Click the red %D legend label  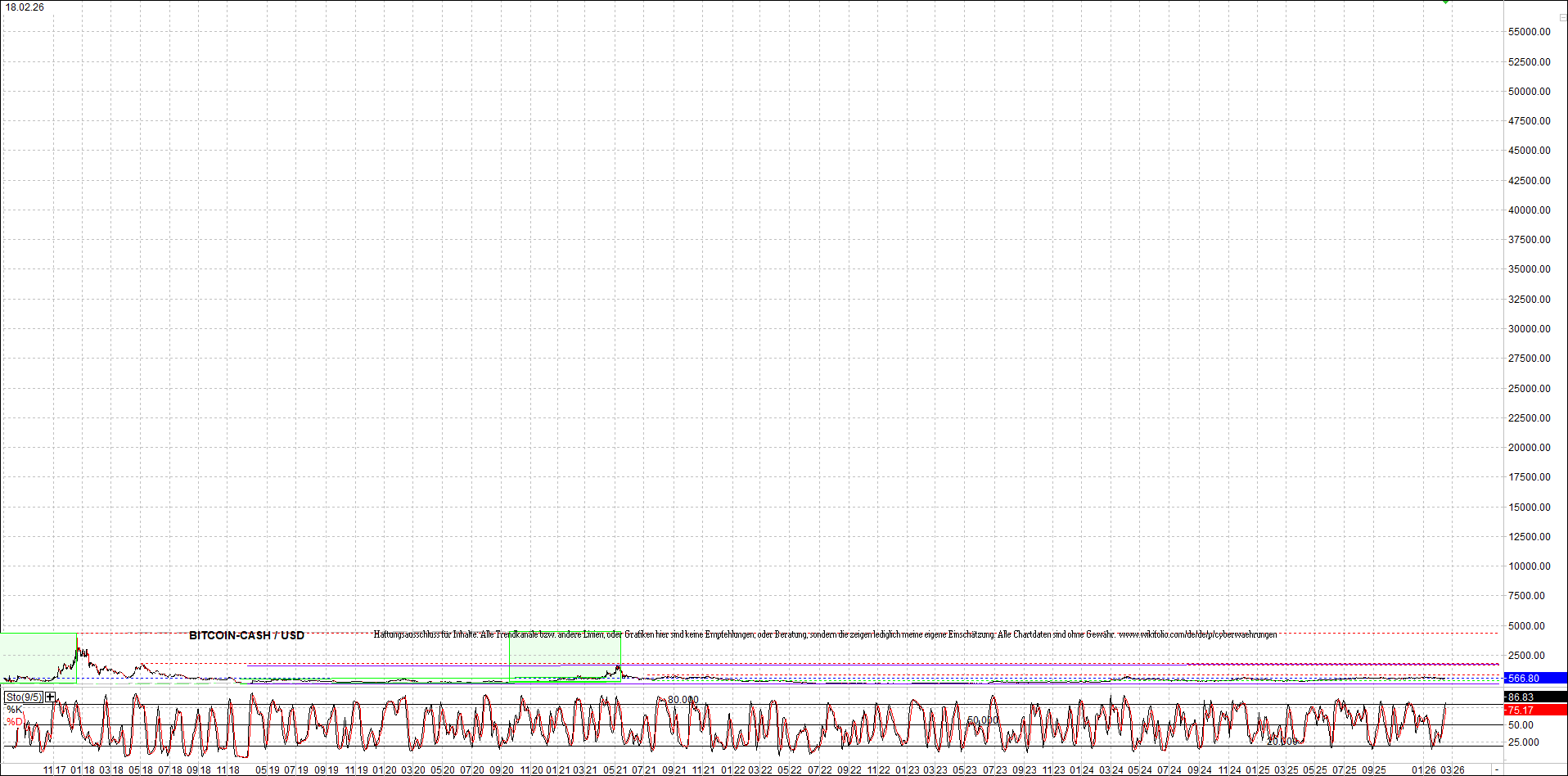(14, 722)
